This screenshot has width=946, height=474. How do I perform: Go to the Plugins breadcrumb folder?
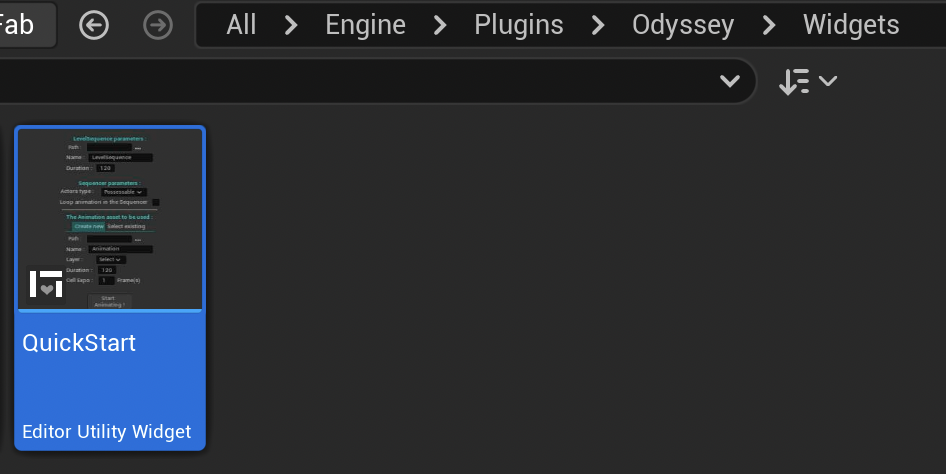click(519, 25)
